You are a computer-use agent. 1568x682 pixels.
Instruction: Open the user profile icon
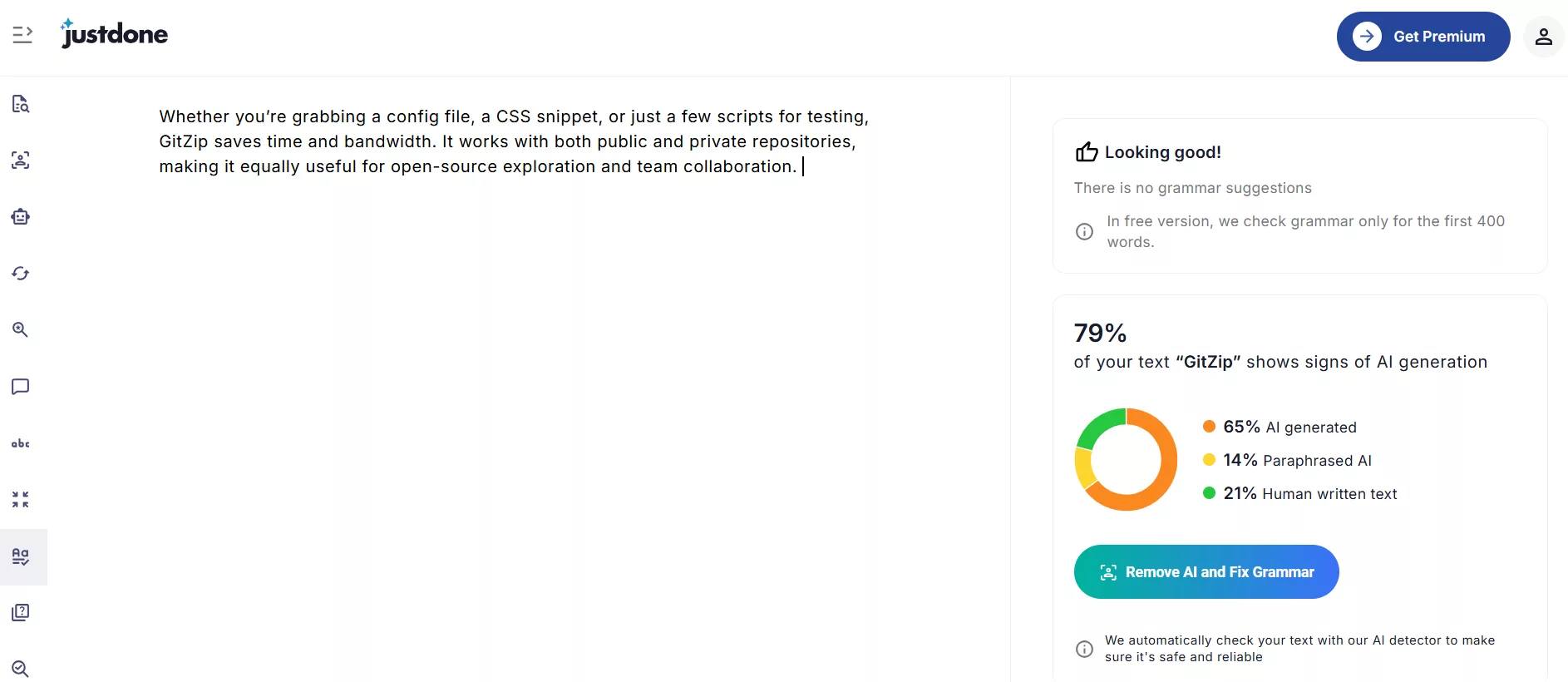(x=1543, y=37)
